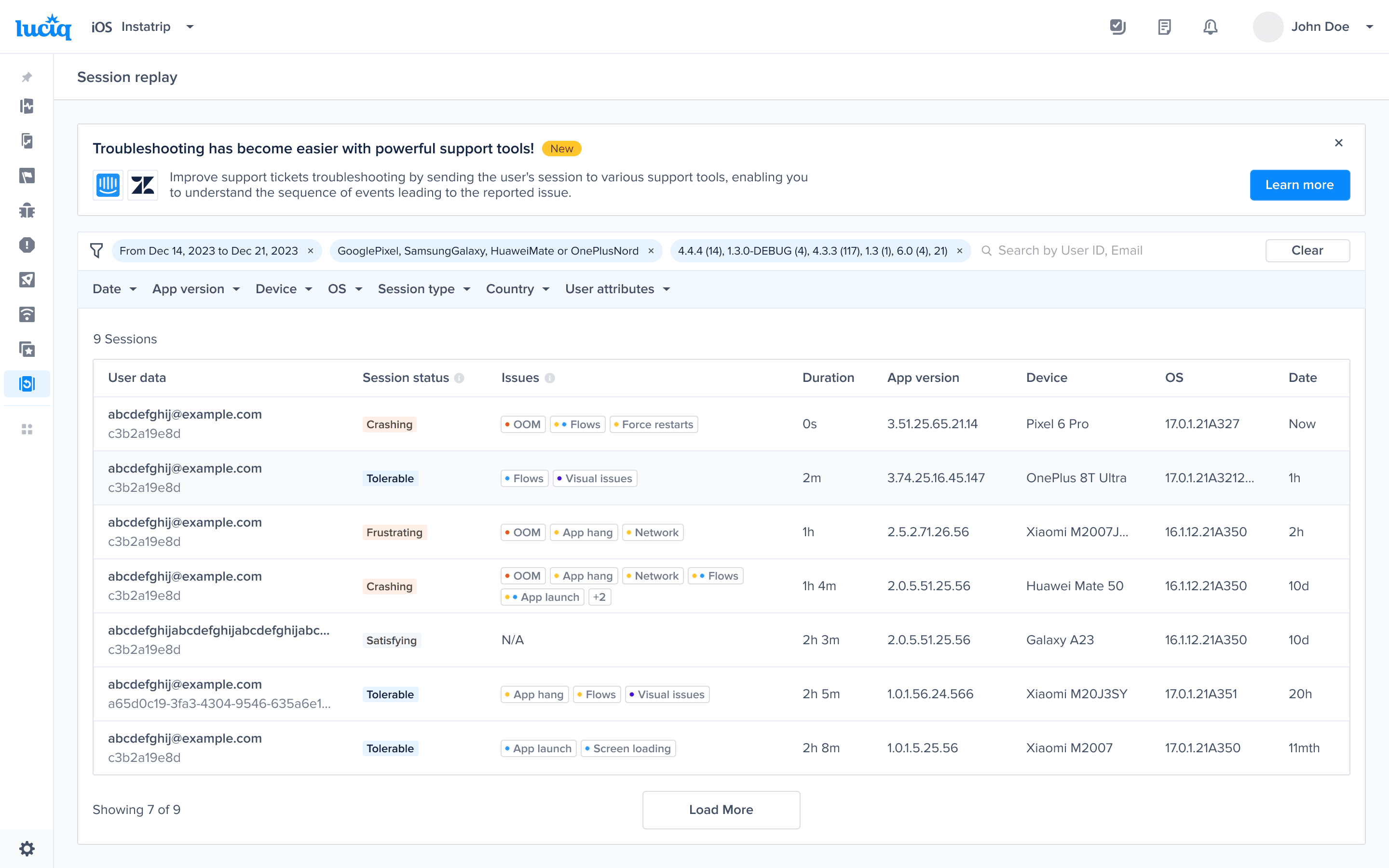Screen dimensions: 1389x868
Task: Open the OS filter dropdown
Action: (345, 289)
